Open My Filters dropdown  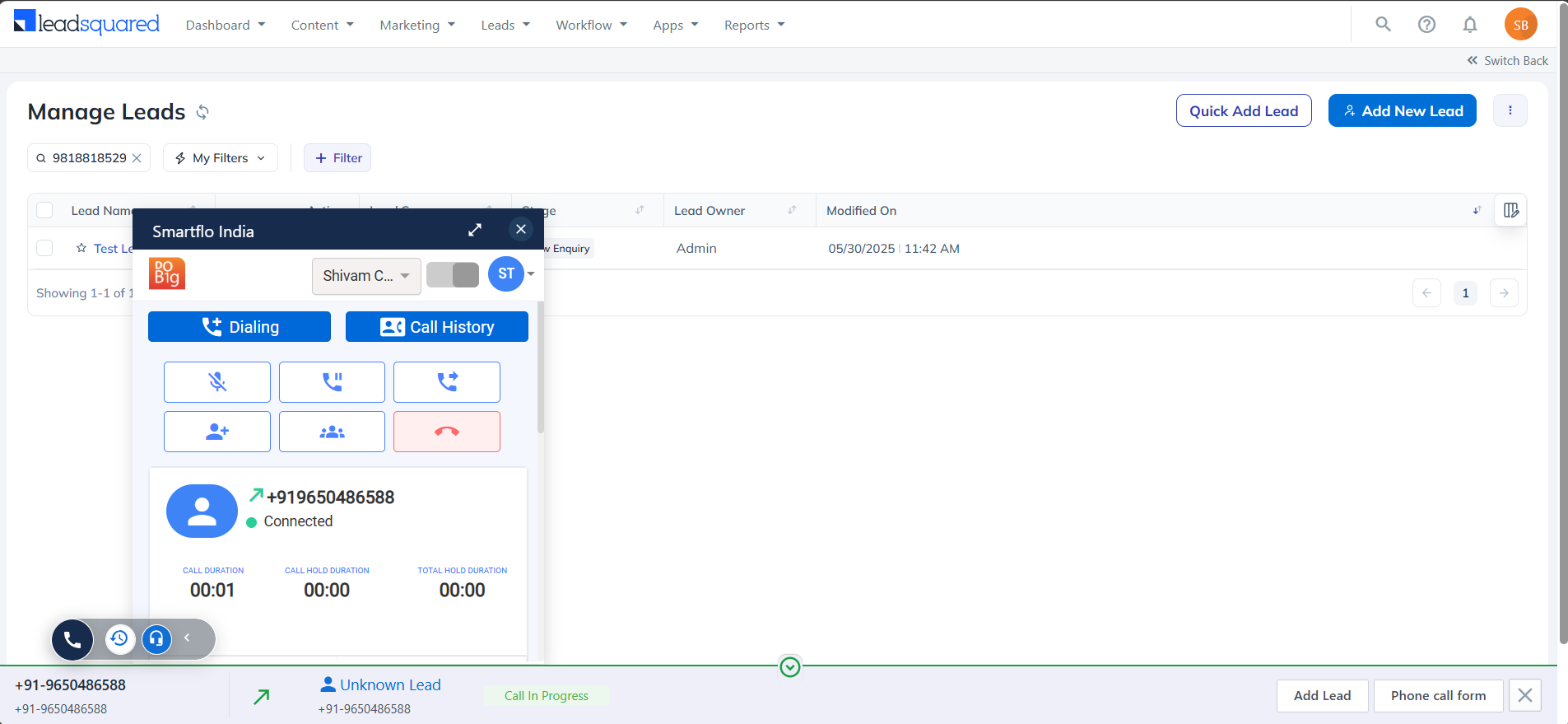[220, 158]
